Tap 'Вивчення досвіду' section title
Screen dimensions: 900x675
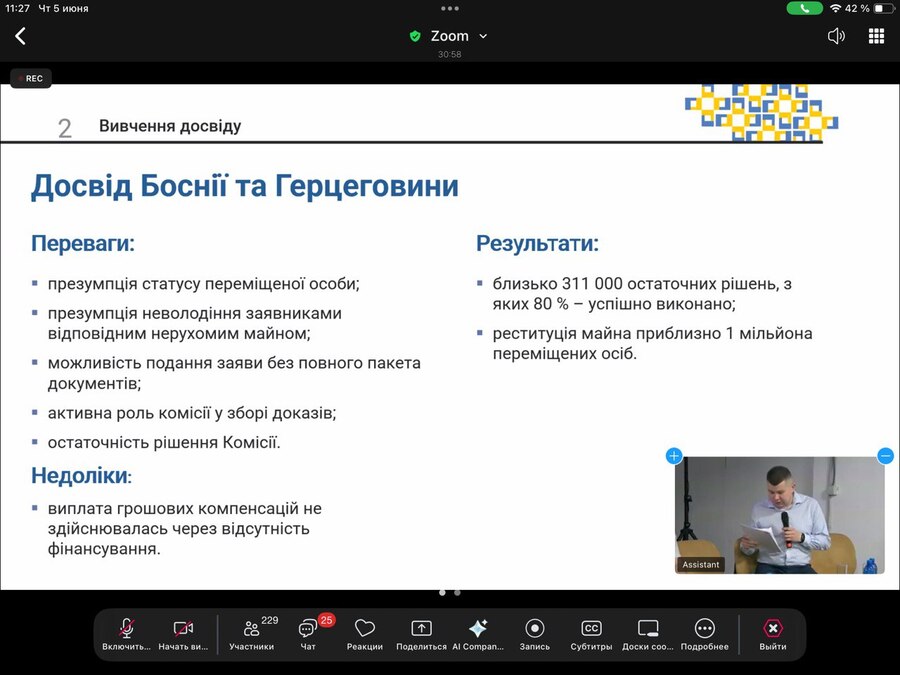click(170, 126)
